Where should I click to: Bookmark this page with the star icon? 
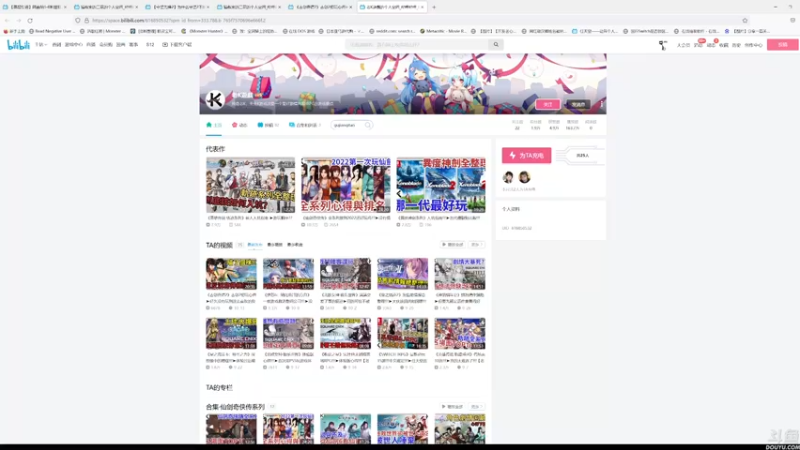tap(745, 20)
